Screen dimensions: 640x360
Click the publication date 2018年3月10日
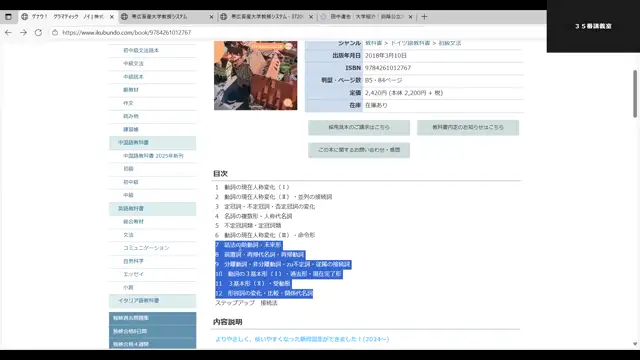point(386,56)
